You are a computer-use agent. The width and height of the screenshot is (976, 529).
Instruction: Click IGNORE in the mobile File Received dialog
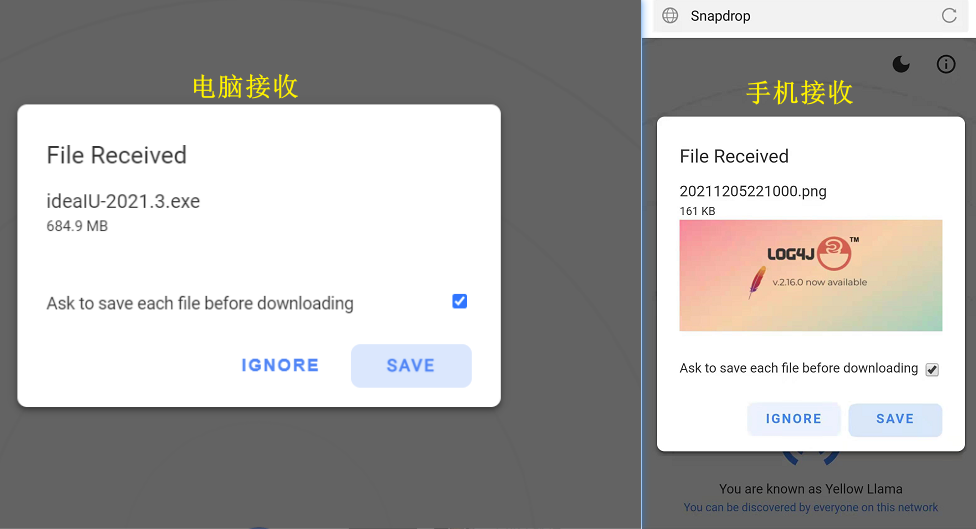794,419
